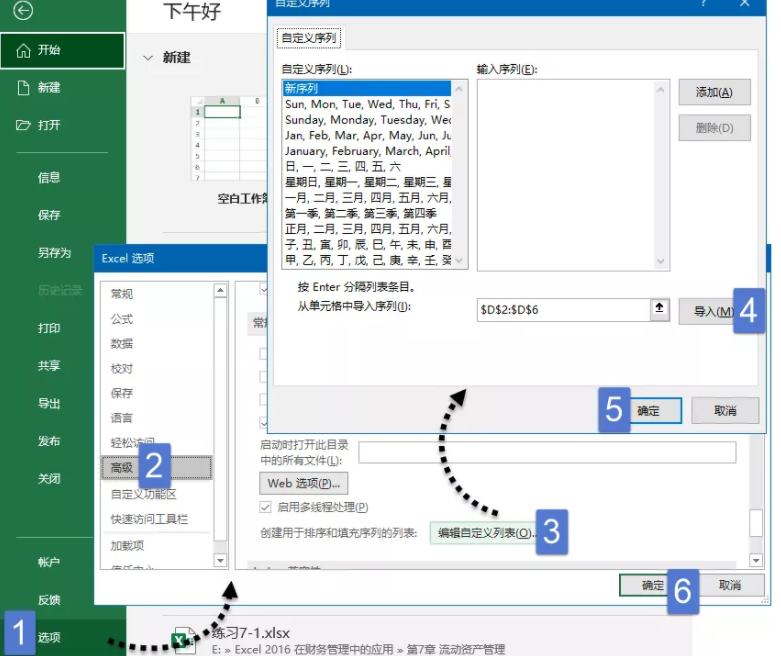This screenshot has height=656, width=781.
Task: Click the 导入 button
Action: pos(707,312)
